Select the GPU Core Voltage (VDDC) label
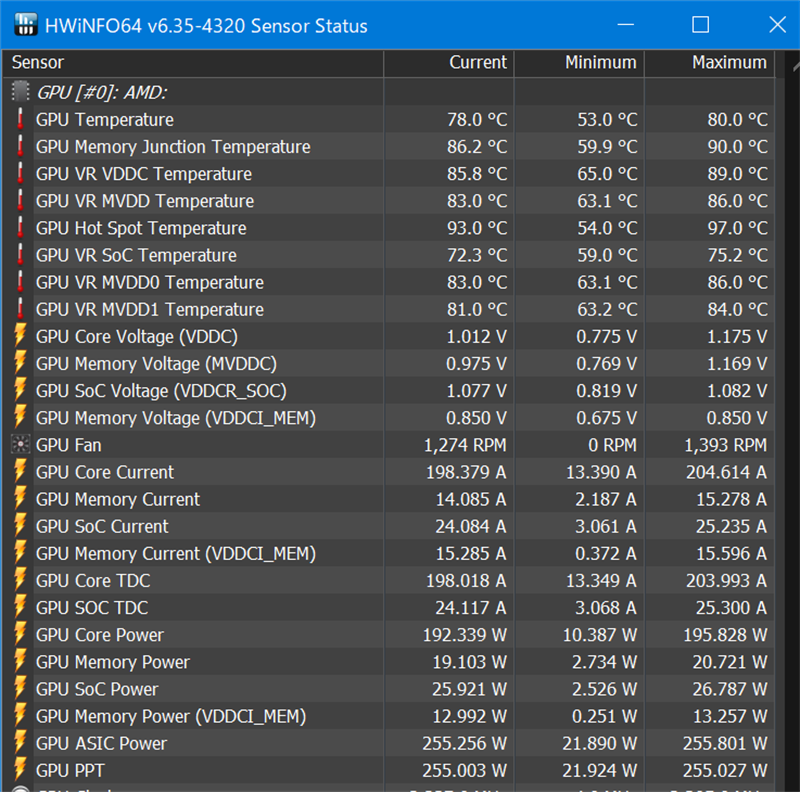 click(x=137, y=337)
